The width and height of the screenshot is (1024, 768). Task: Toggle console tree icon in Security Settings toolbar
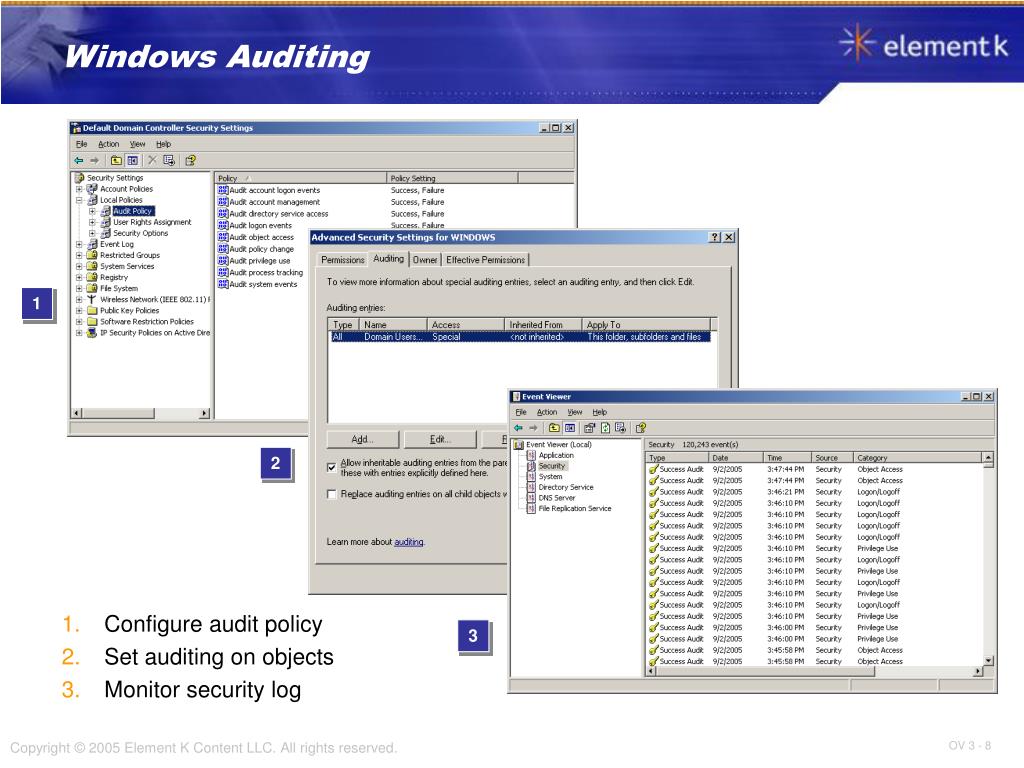(x=133, y=161)
